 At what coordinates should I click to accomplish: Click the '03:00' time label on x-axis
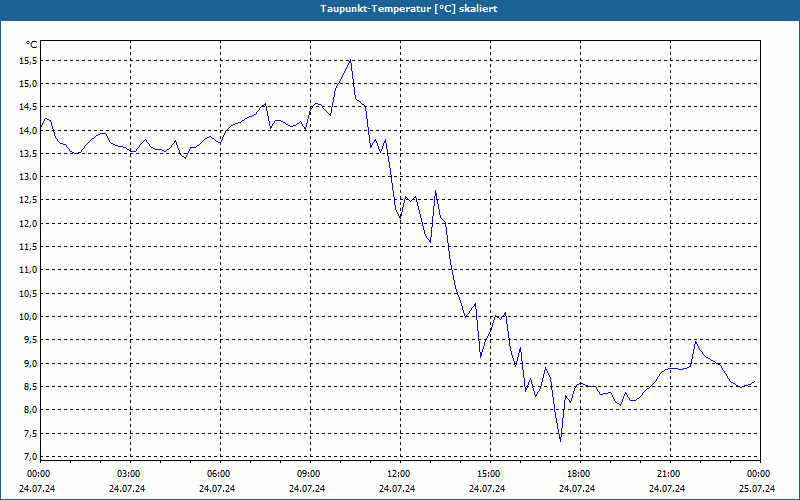[x=130, y=474]
